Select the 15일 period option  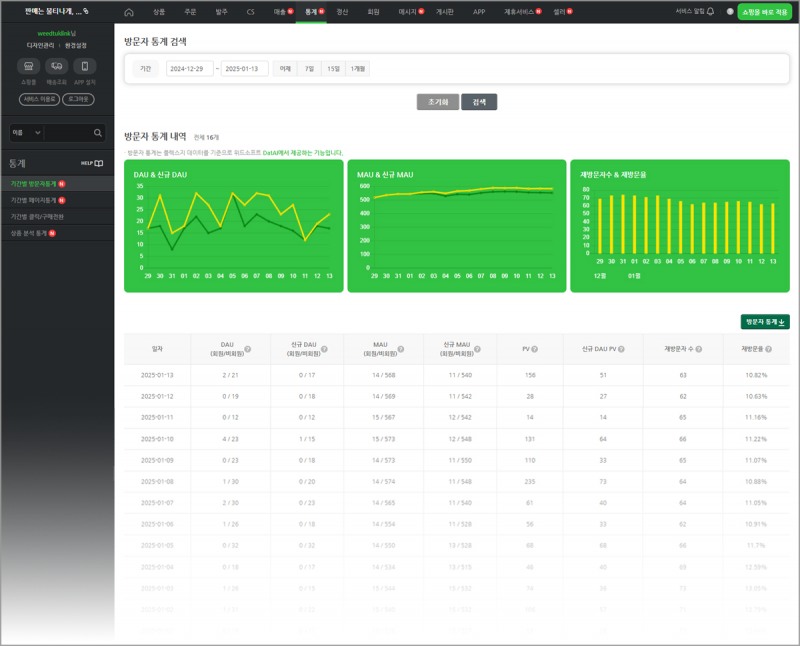[x=332, y=69]
